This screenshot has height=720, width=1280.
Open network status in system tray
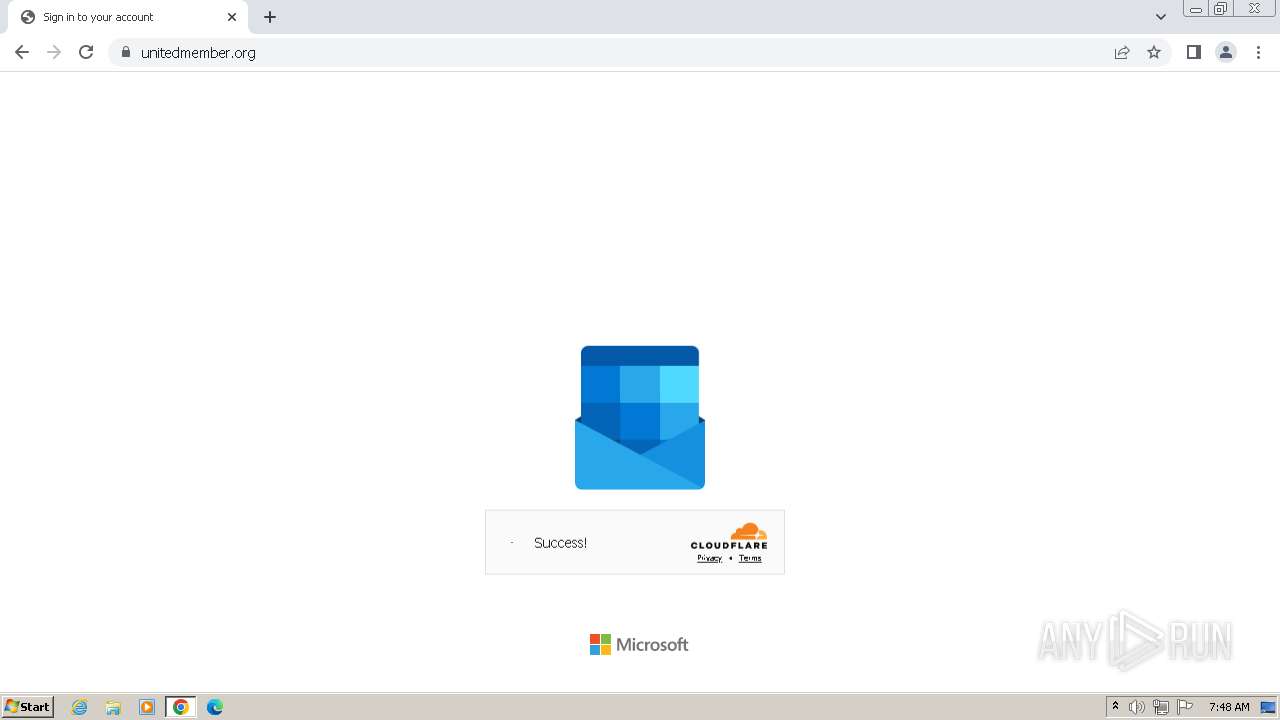[x=1161, y=707]
